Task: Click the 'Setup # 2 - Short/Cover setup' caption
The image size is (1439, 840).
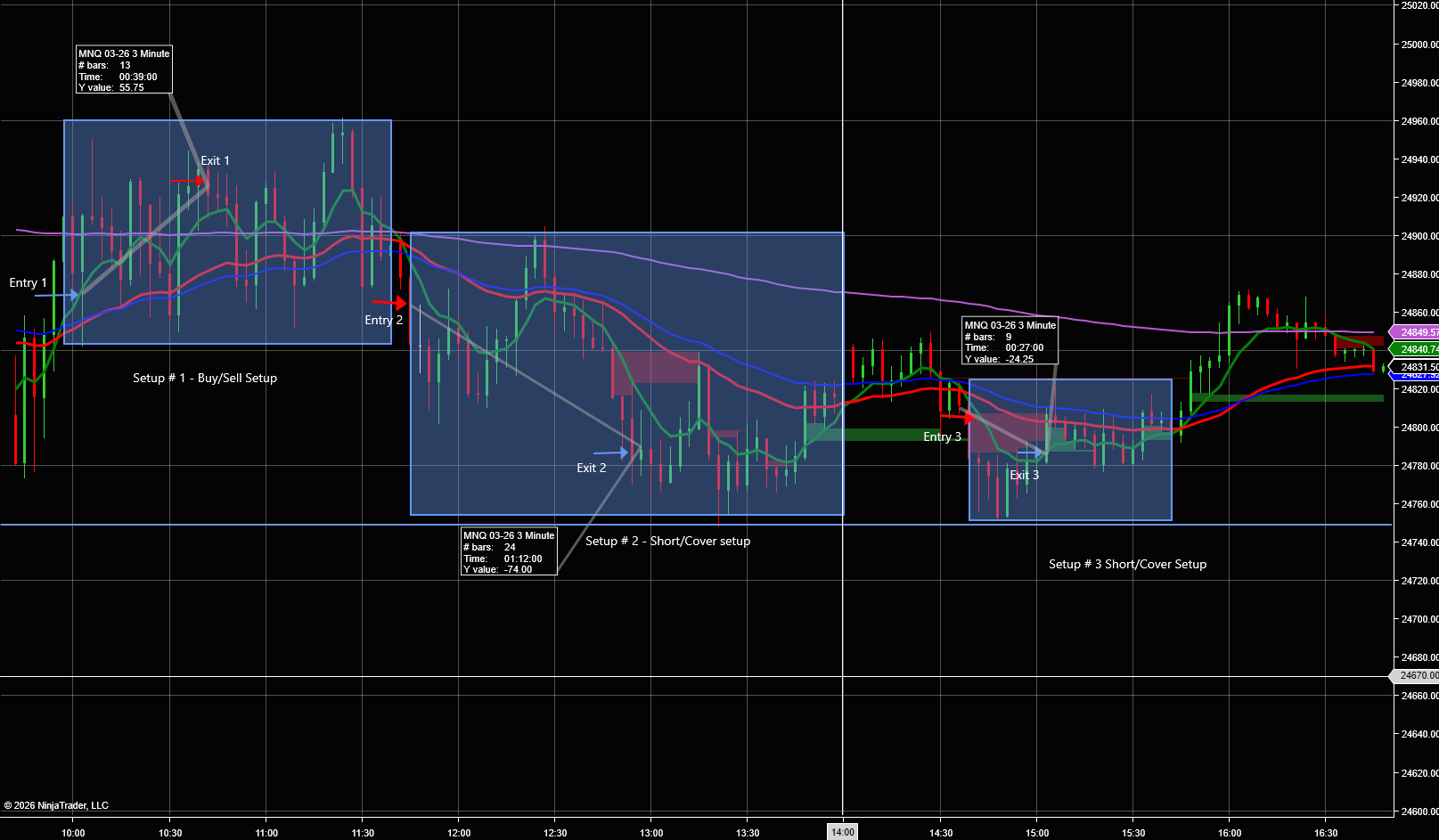Action: (667, 541)
